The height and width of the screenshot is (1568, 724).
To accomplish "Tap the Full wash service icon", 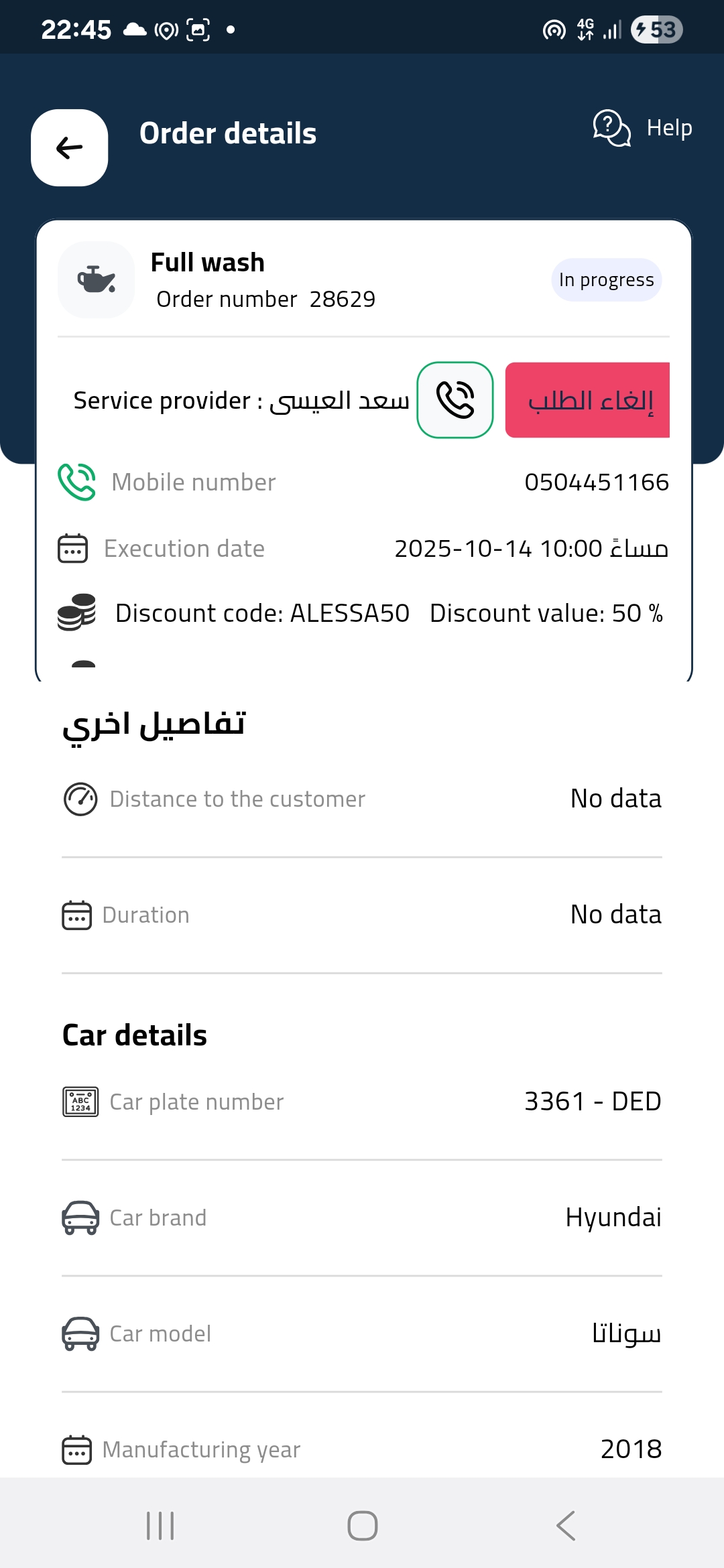I will (97, 279).
